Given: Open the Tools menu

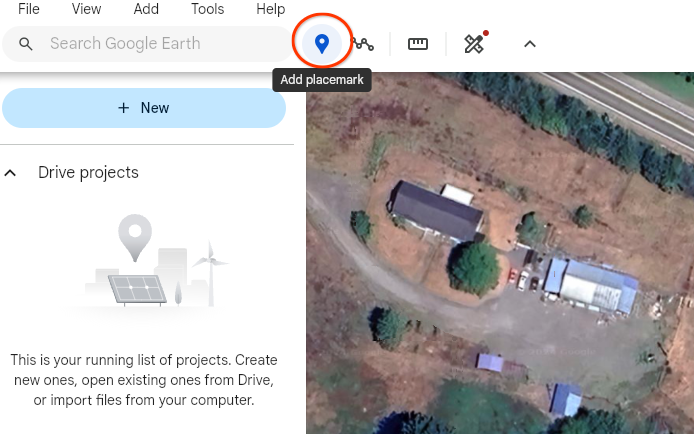Looking at the screenshot, I should (207, 8).
